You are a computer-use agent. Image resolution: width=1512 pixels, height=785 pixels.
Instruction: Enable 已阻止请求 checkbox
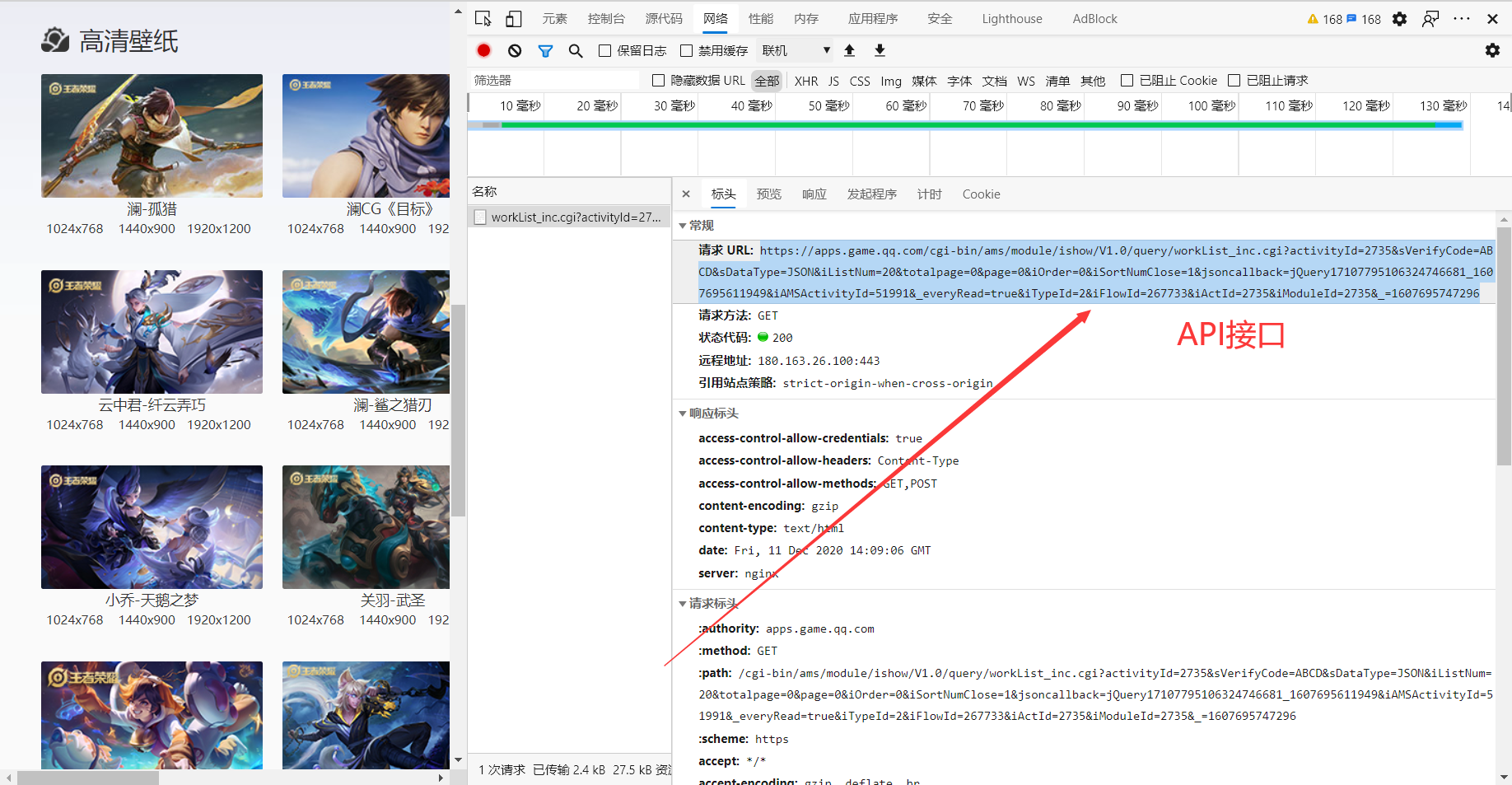click(x=1234, y=80)
